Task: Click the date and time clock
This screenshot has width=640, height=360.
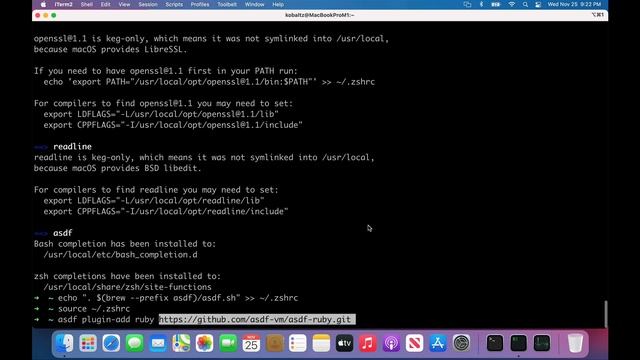Action: tap(574, 4)
